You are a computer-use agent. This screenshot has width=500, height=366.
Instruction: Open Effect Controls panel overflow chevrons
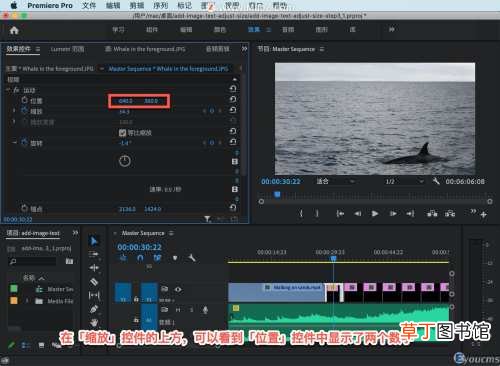coord(244,49)
